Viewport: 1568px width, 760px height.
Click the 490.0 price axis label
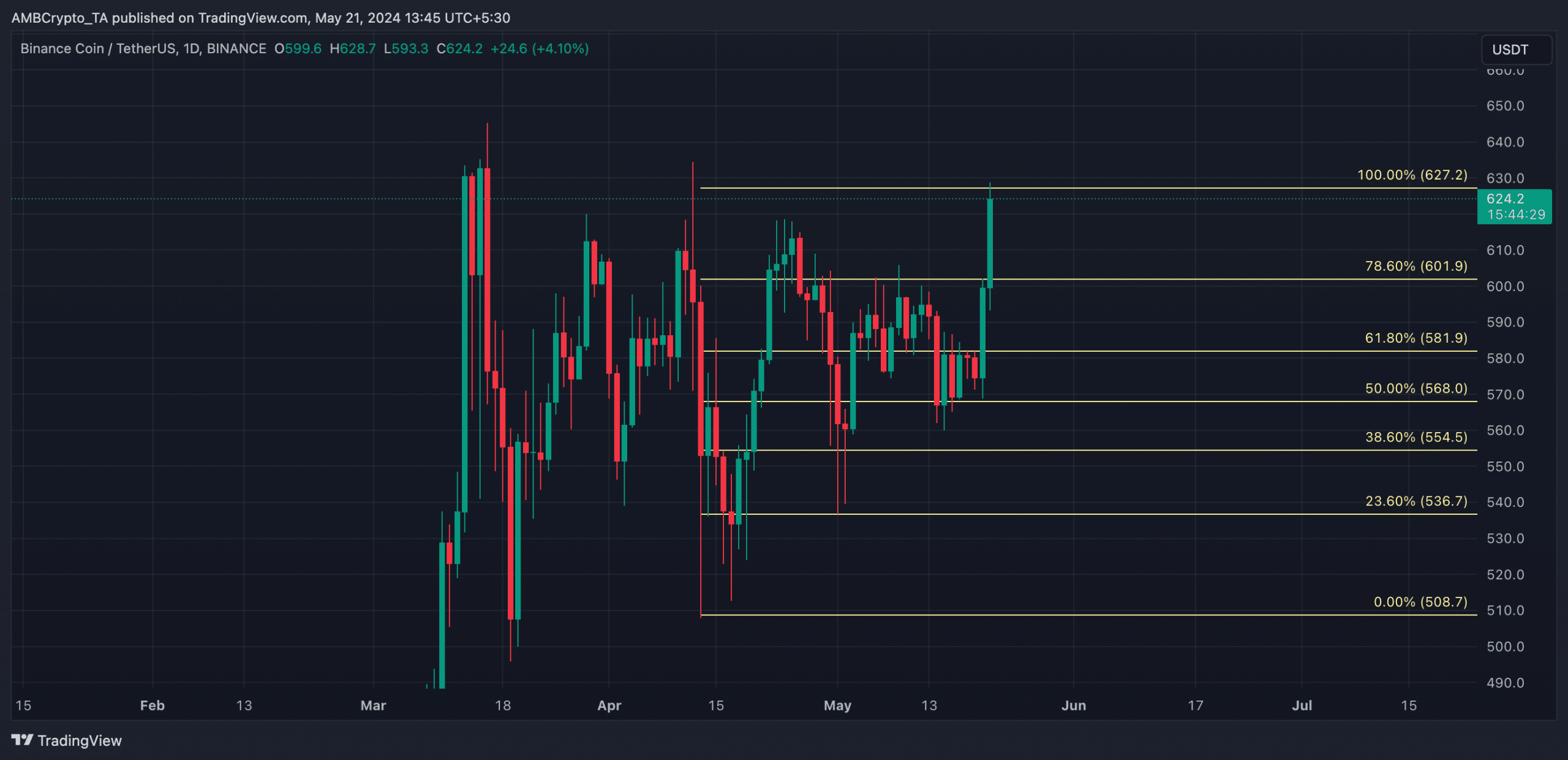tap(1506, 682)
